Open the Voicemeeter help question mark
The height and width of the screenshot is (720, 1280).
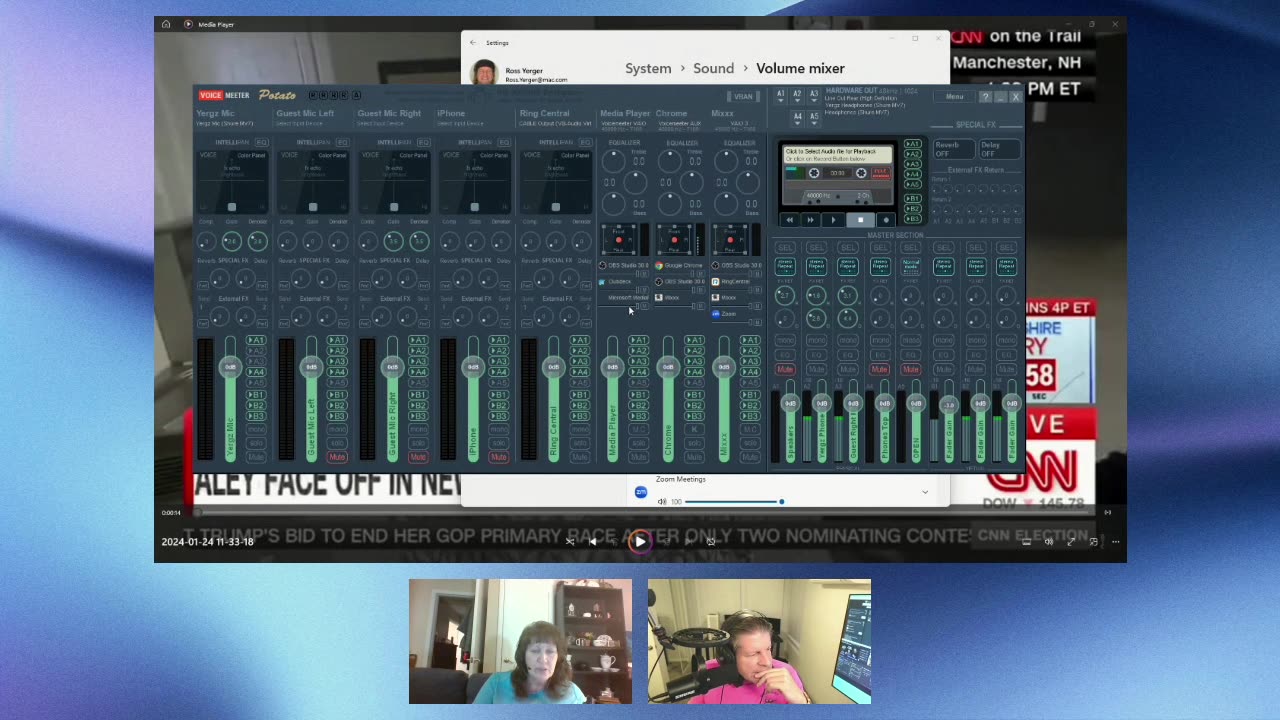[985, 97]
